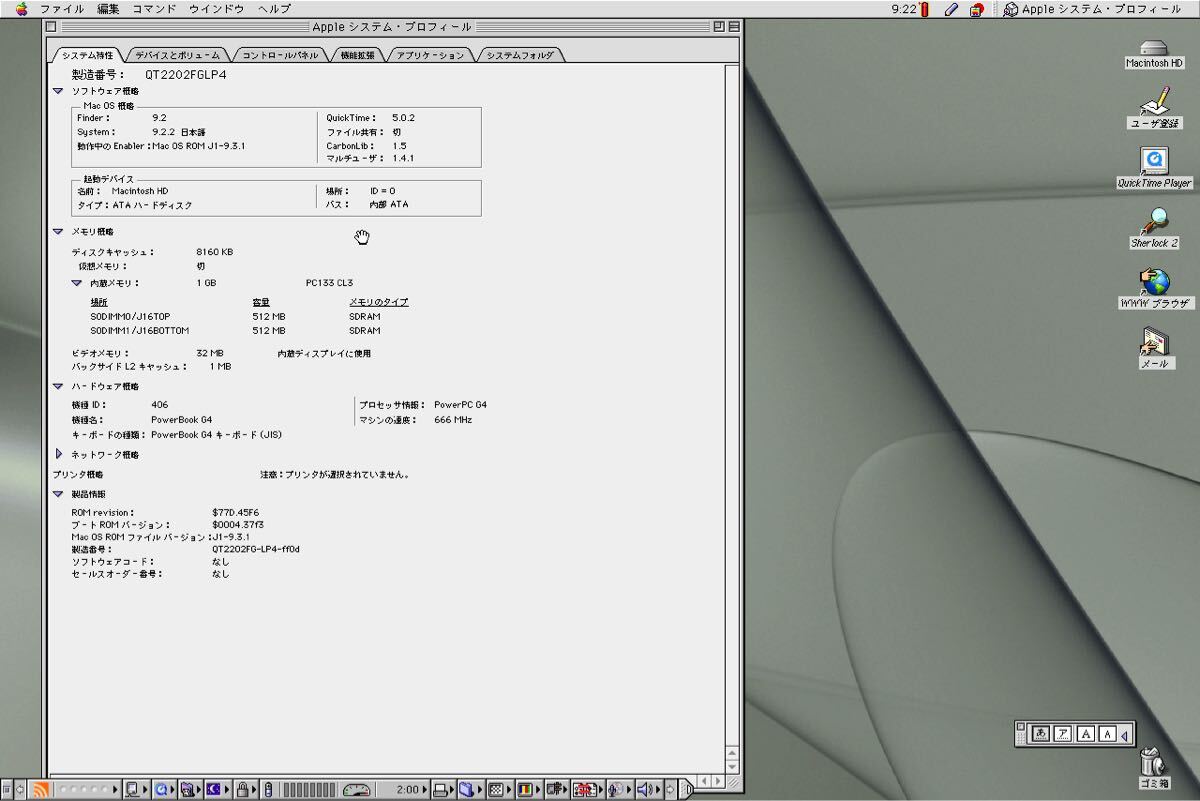Collapse the 製品情報 section
The height and width of the screenshot is (801, 1200).
58,494
